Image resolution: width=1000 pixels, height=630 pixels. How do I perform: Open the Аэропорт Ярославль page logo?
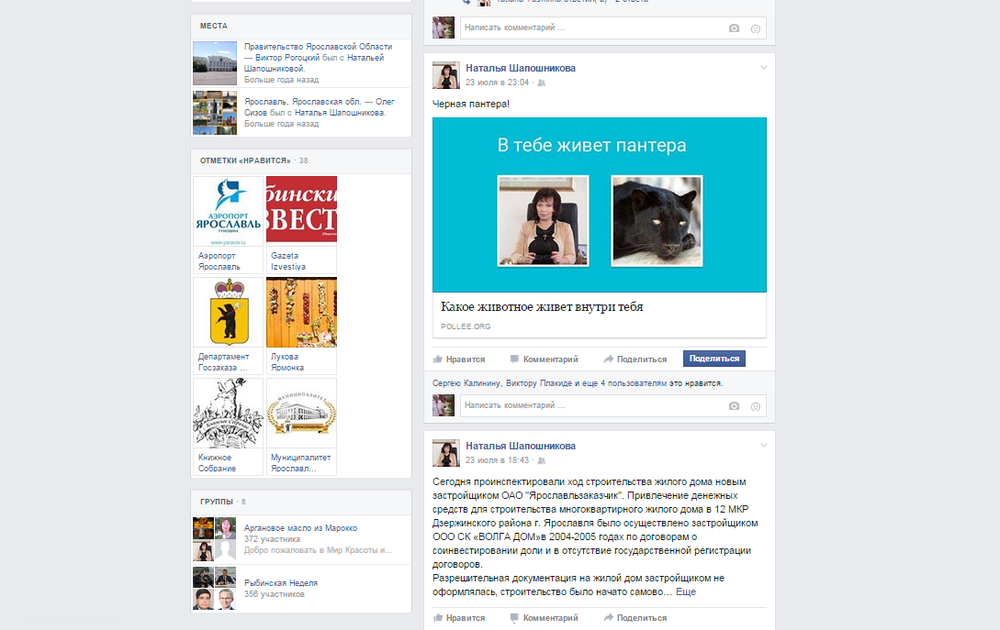pyautogui.click(x=228, y=211)
